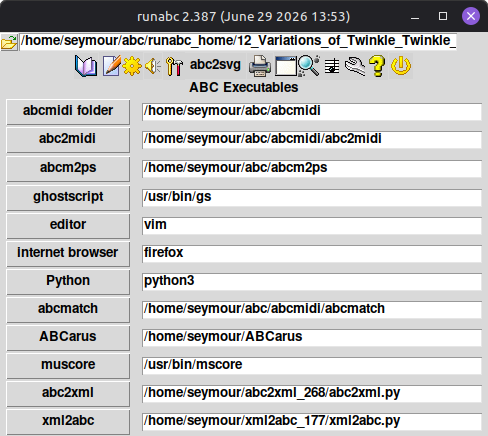Screen dimensions: 488x436
Task: Quit runabc using the yellow power icon
Action: [x=401, y=66]
